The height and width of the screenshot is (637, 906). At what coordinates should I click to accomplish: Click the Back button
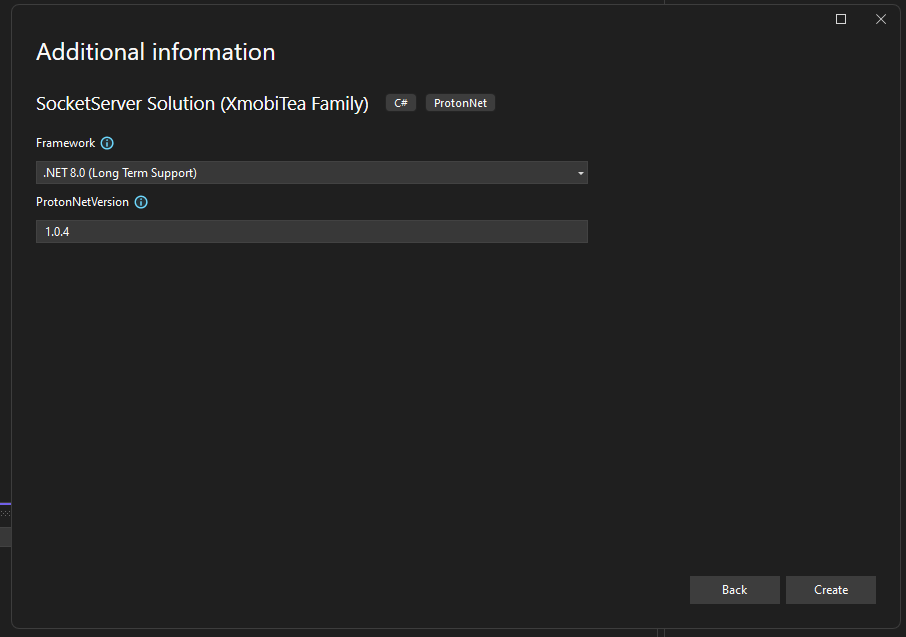pyautogui.click(x=734, y=590)
